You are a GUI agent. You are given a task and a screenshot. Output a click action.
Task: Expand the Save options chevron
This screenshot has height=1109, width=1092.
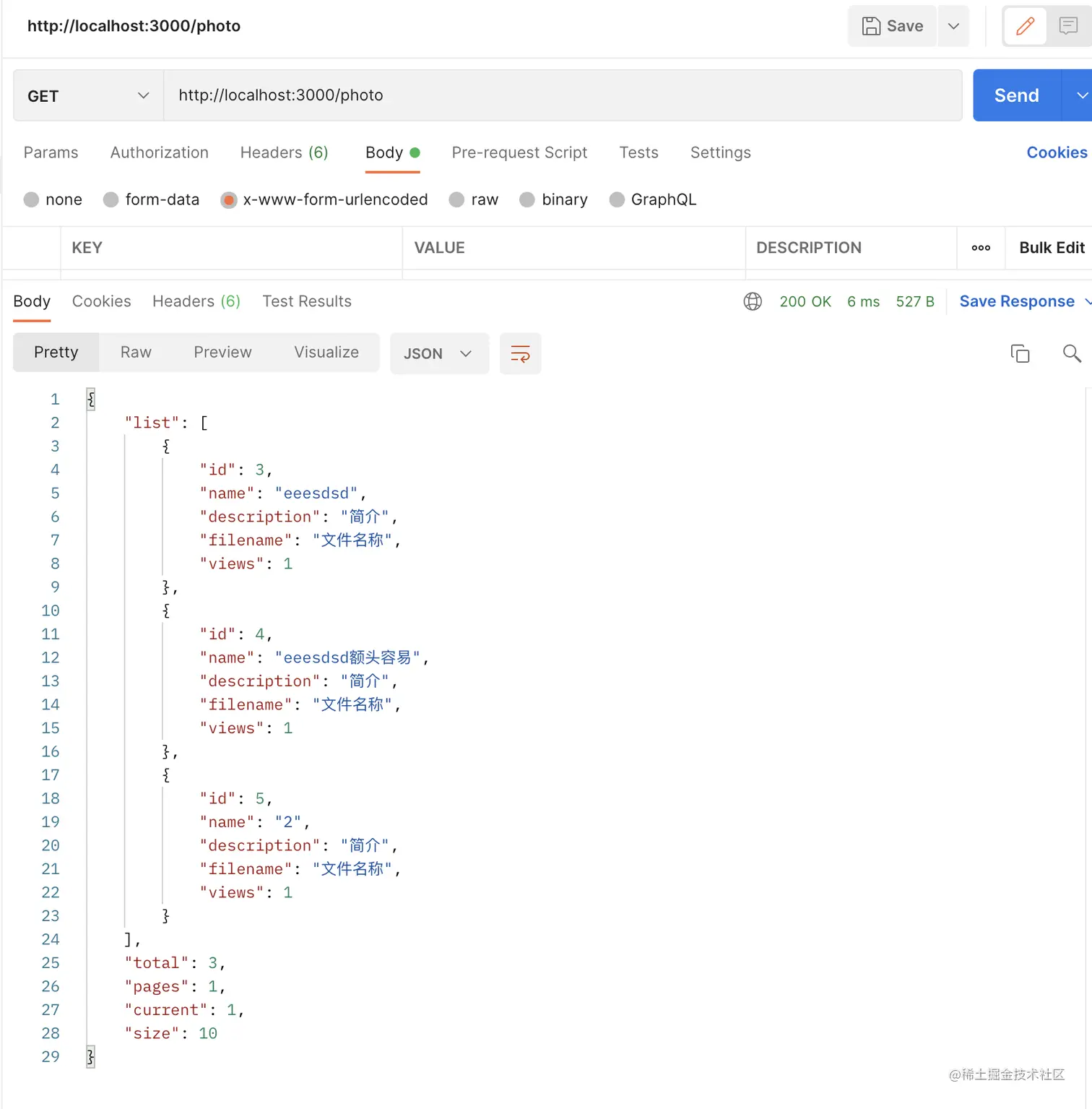tap(953, 27)
